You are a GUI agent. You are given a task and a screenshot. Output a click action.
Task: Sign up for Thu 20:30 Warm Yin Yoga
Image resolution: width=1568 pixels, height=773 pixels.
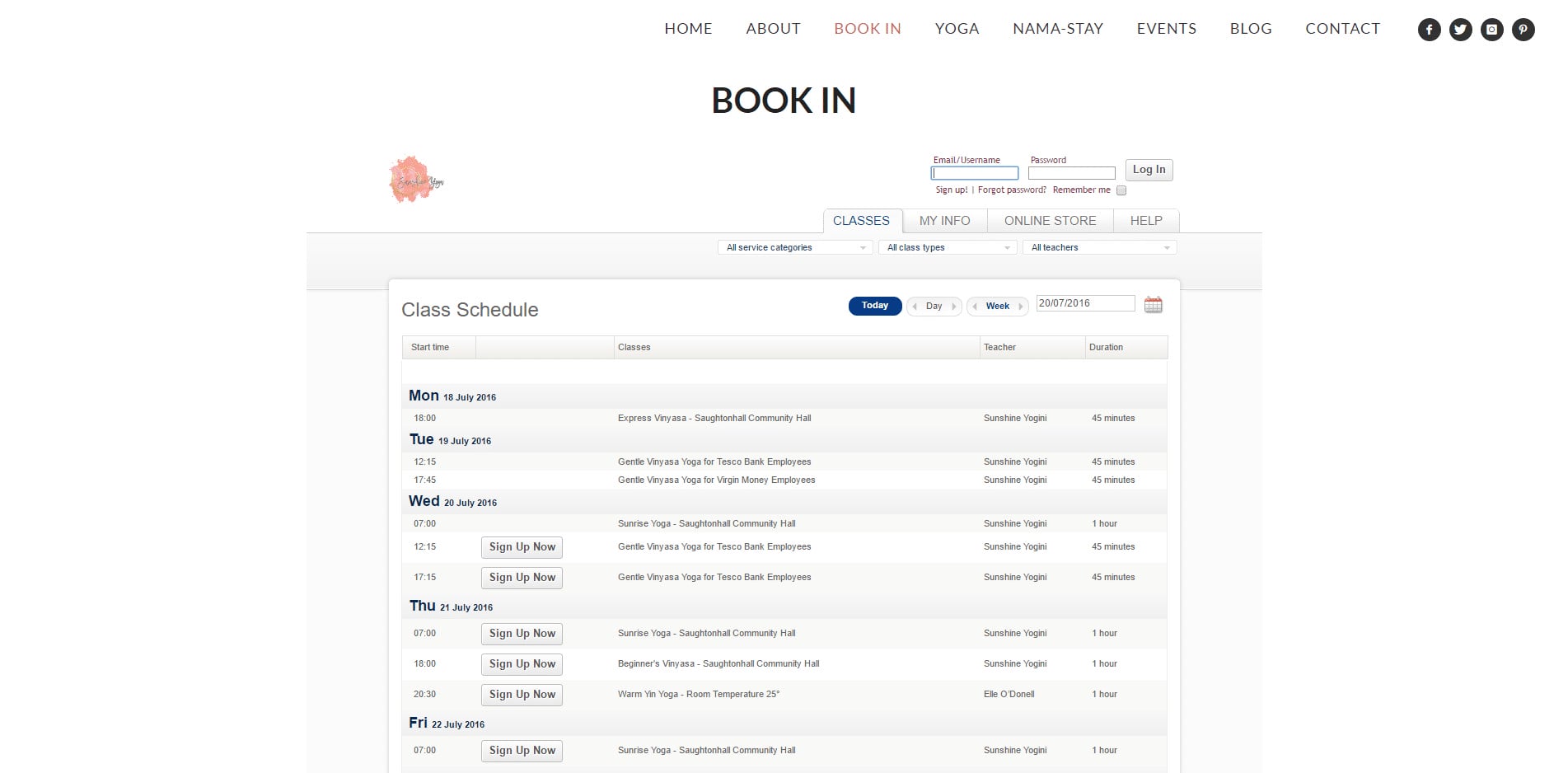click(522, 695)
